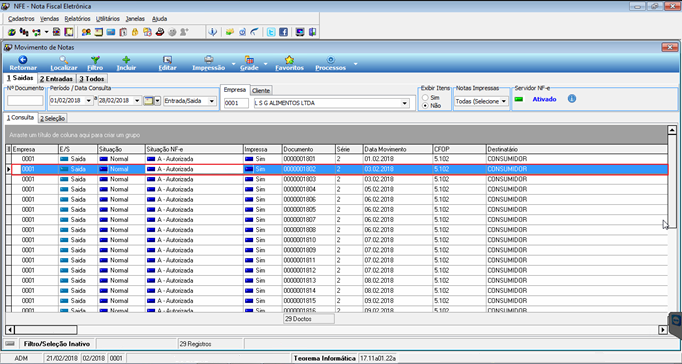
Task: Open the Ajuda menu
Action: pos(160,19)
